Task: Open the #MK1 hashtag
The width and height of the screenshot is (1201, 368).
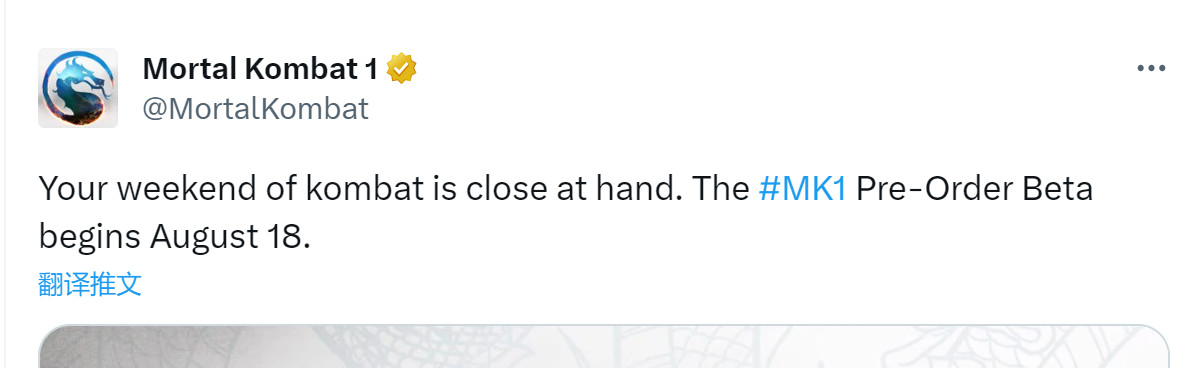Action: [802, 189]
